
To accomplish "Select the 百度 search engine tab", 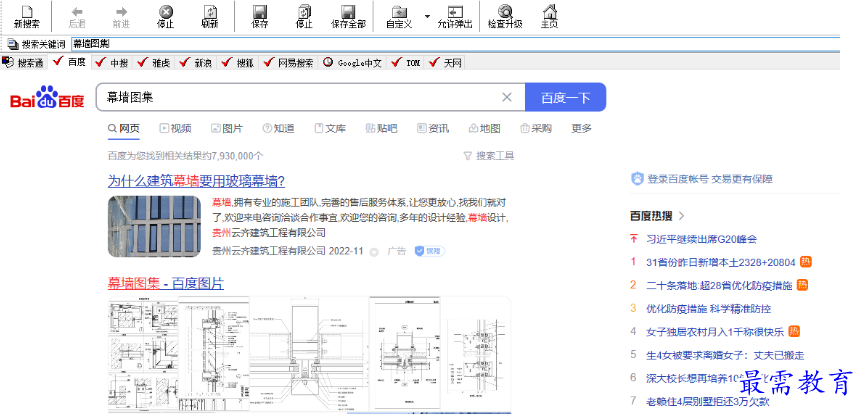I will coord(70,63).
